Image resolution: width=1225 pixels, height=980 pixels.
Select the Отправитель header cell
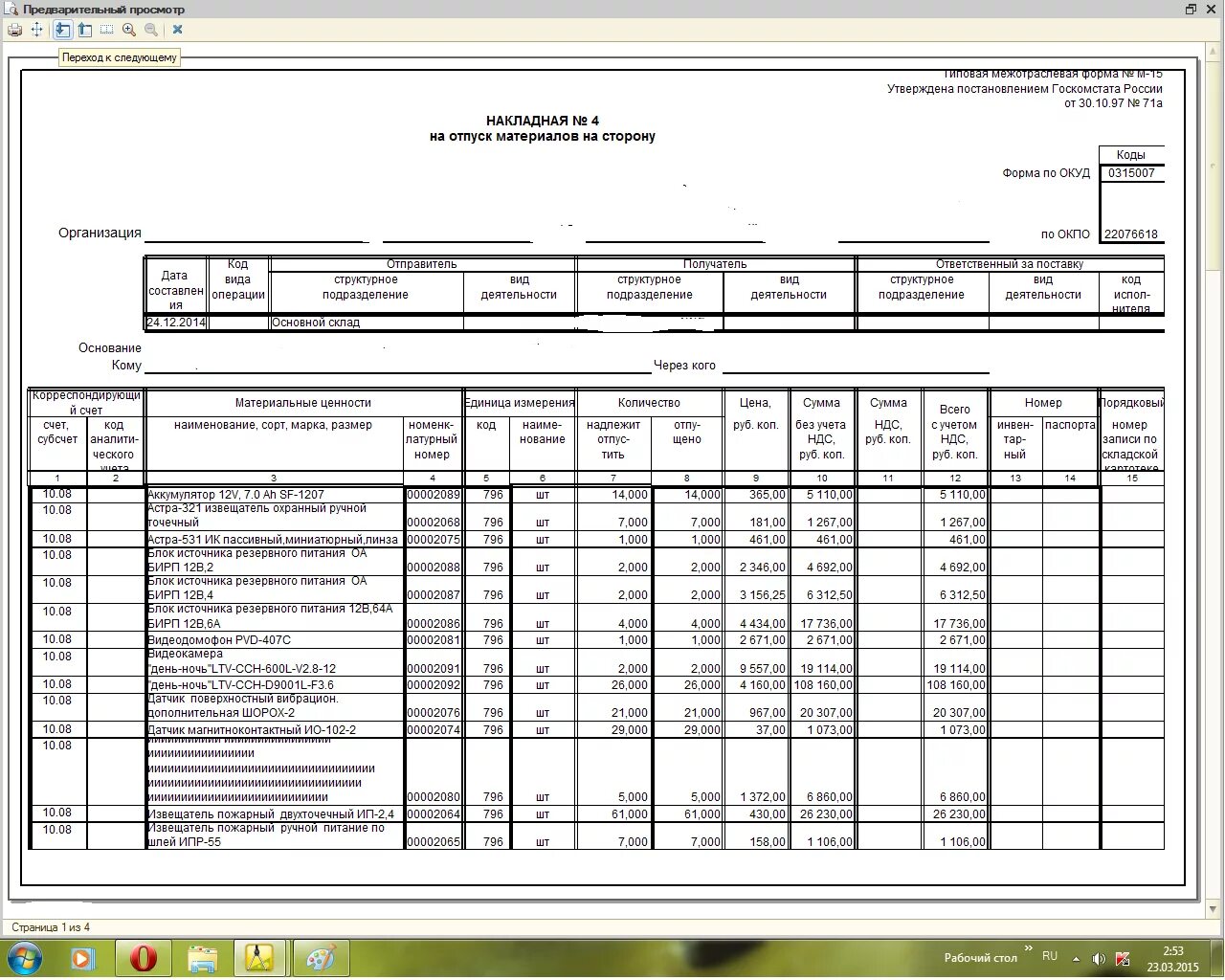[x=422, y=264]
